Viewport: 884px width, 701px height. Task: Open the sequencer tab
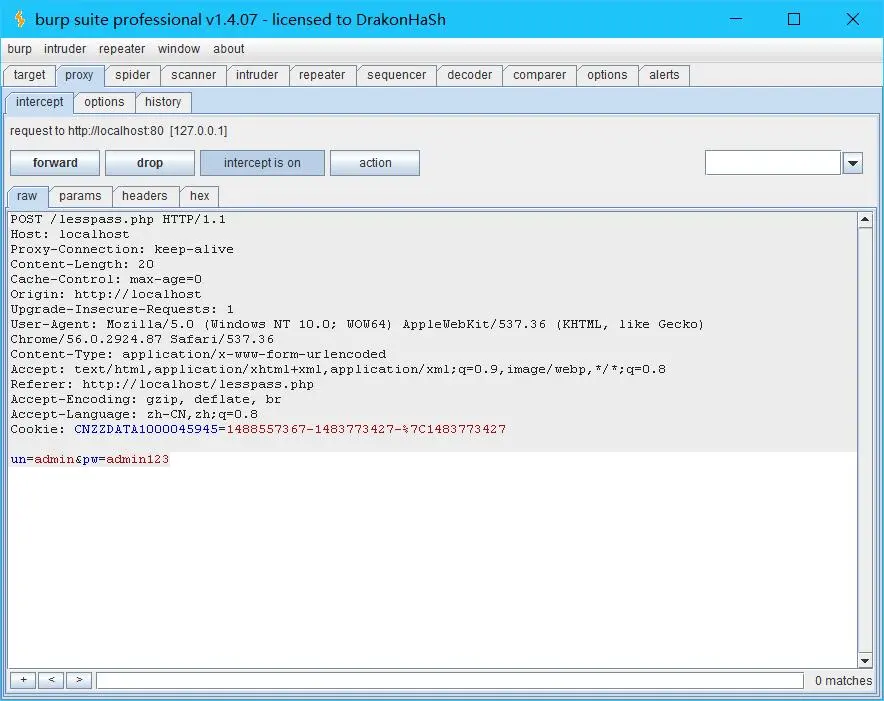click(396, 75)
